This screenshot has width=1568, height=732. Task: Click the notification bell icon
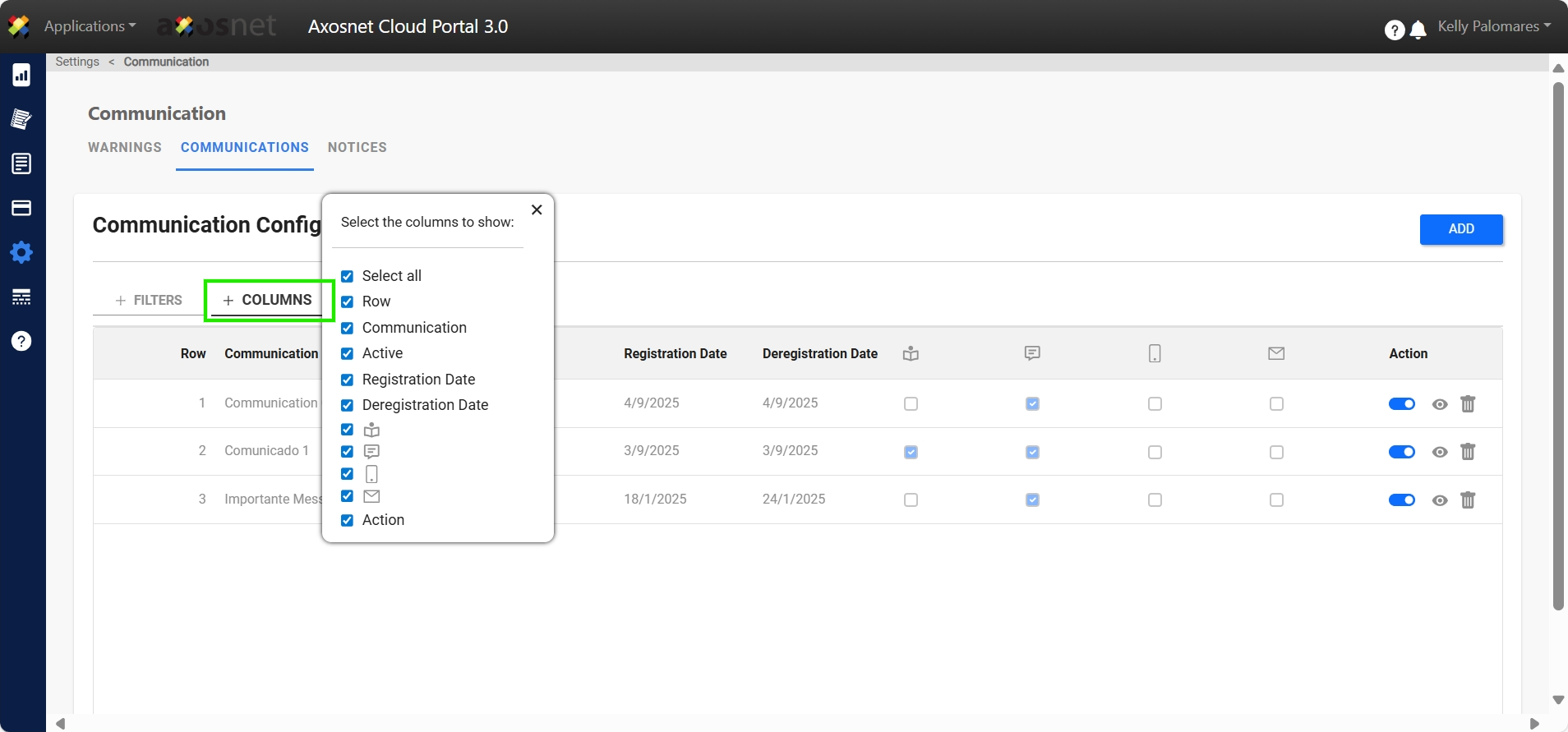[1418, 30]
